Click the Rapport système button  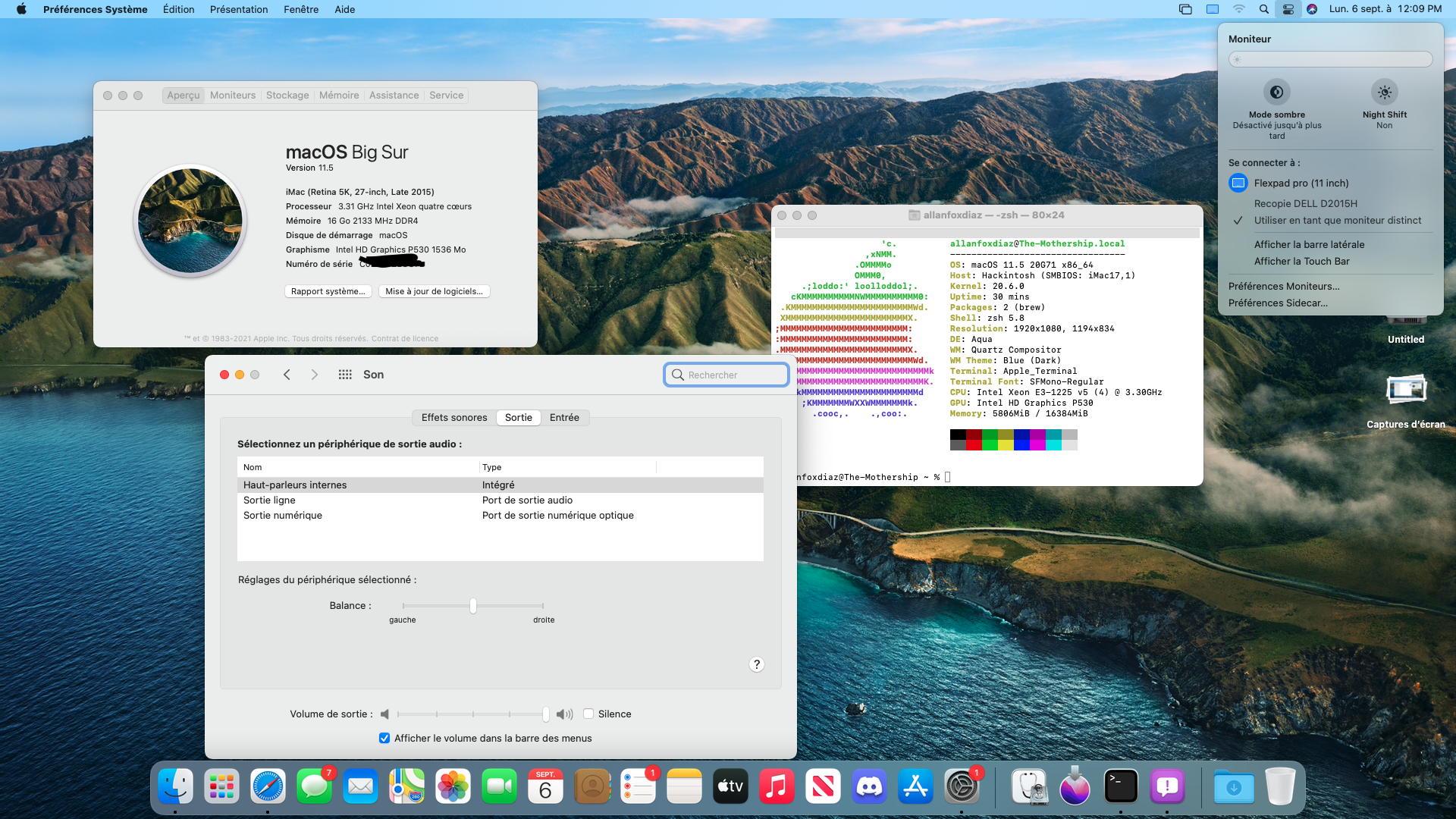coord(328,291)
